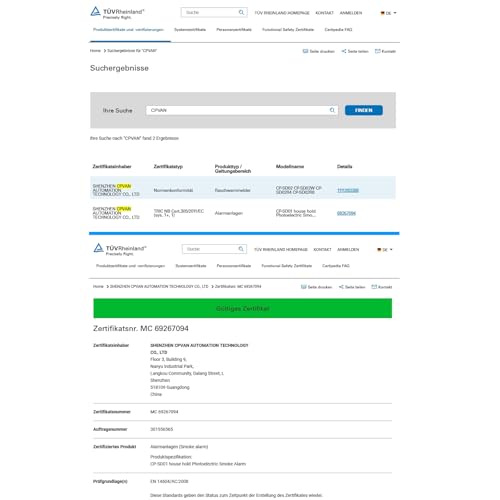Select the 'Personenzertifikate' tab in top navigation
This screenshot has width=500, height=500.
(x=234, y=30)
